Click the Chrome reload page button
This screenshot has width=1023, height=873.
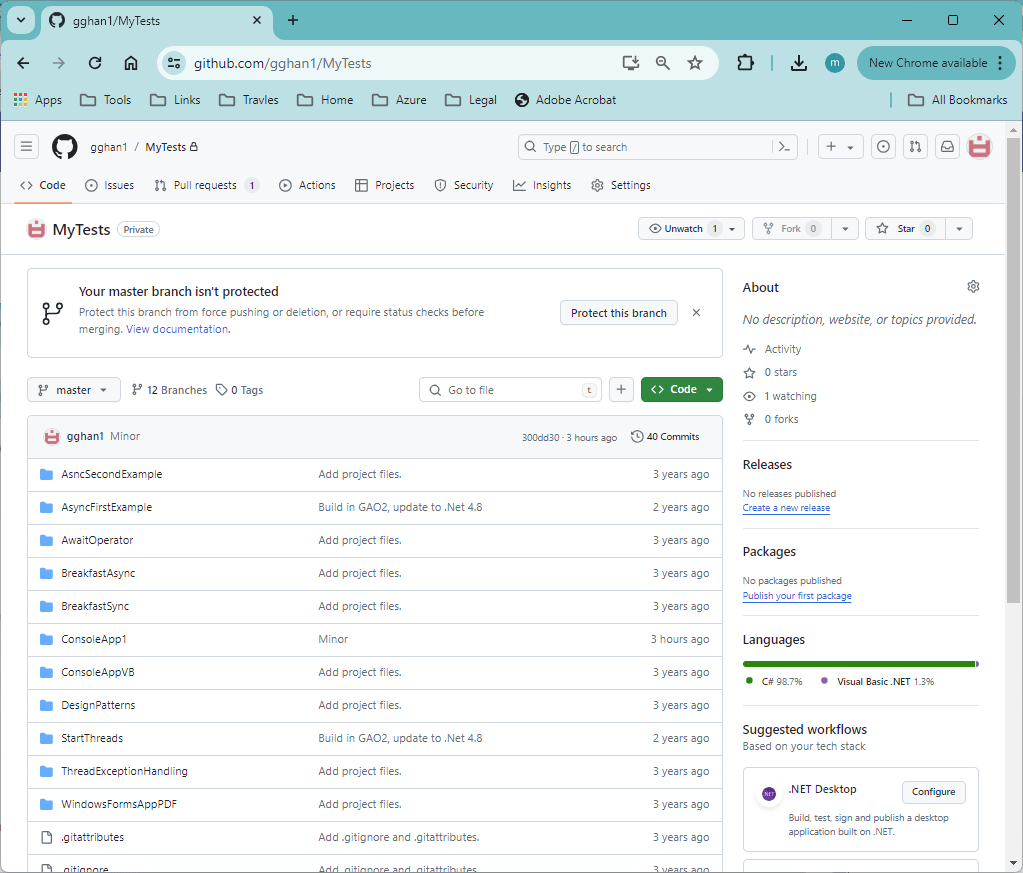[x=95, y=63]
